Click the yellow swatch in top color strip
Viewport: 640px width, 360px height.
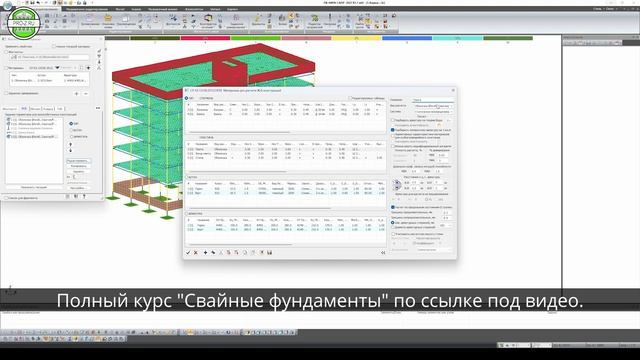coord(356,38)
